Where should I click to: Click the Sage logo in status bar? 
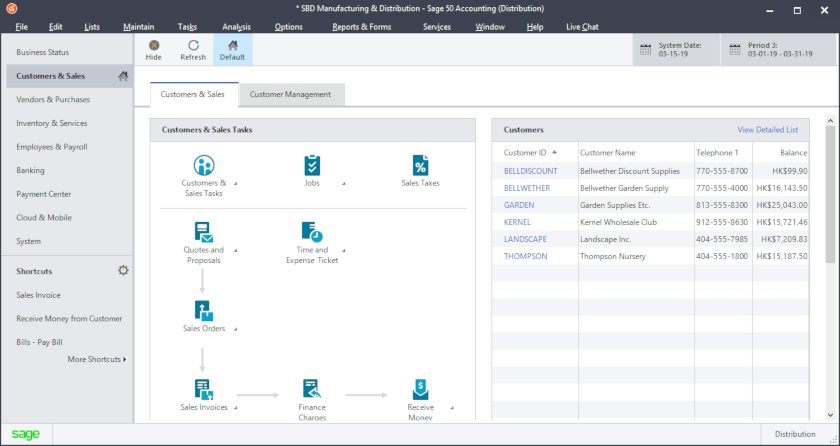tap(26, 434)
